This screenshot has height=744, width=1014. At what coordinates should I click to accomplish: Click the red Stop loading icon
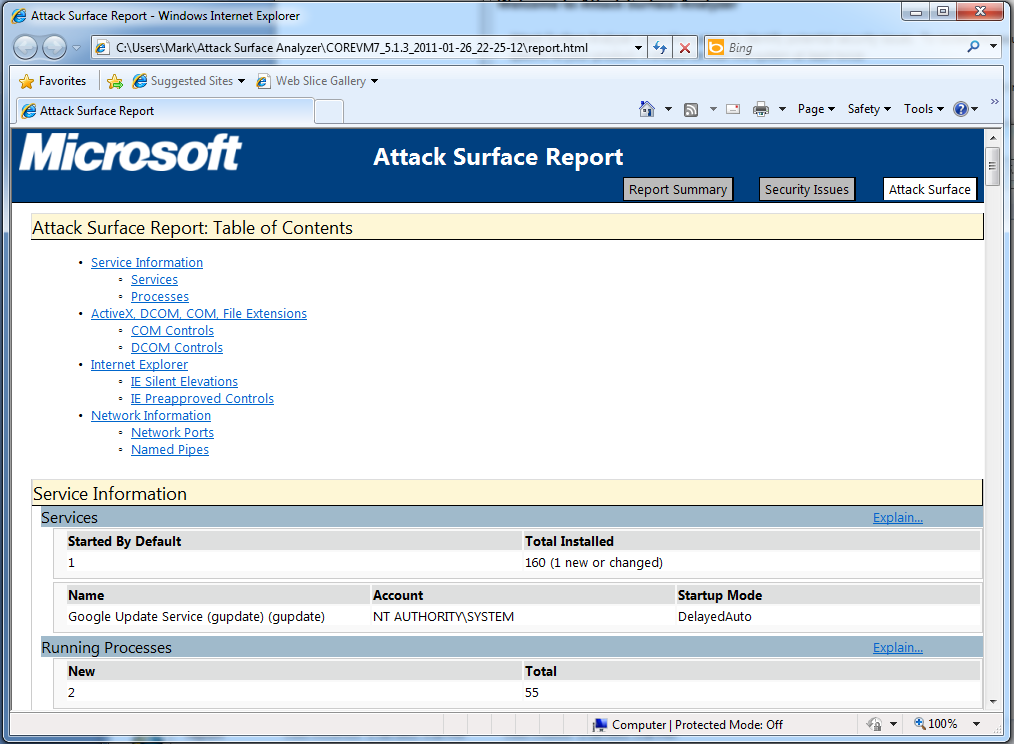point(685,48)
